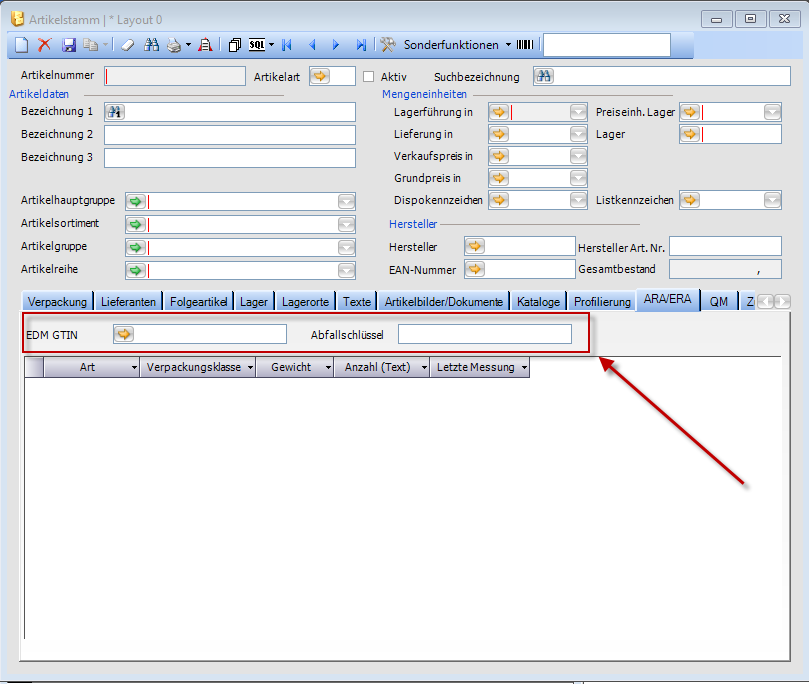This screenshot has width=809, height=684.
Task: Enable the Aktiv checkbox
Action: [x=368, y=76]
